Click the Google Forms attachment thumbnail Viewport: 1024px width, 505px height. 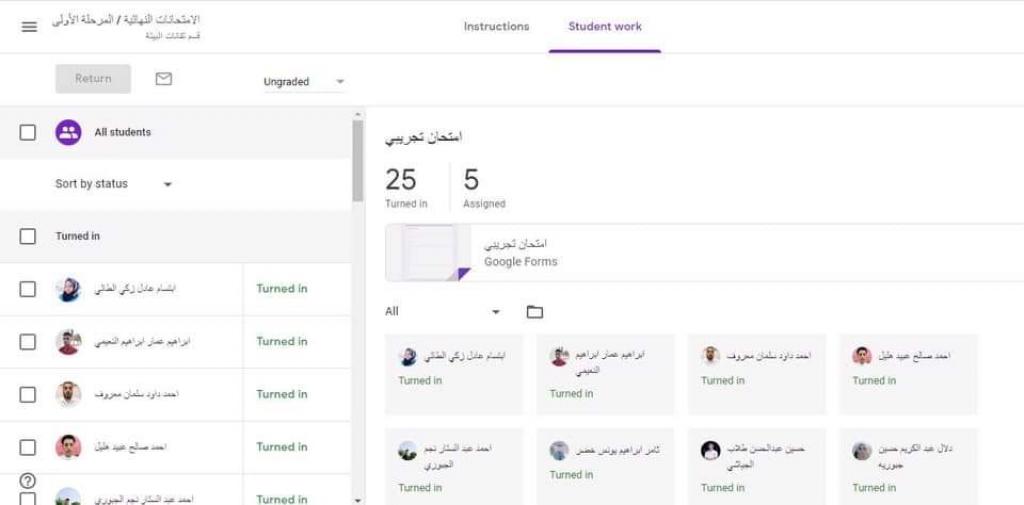point(428,253)
